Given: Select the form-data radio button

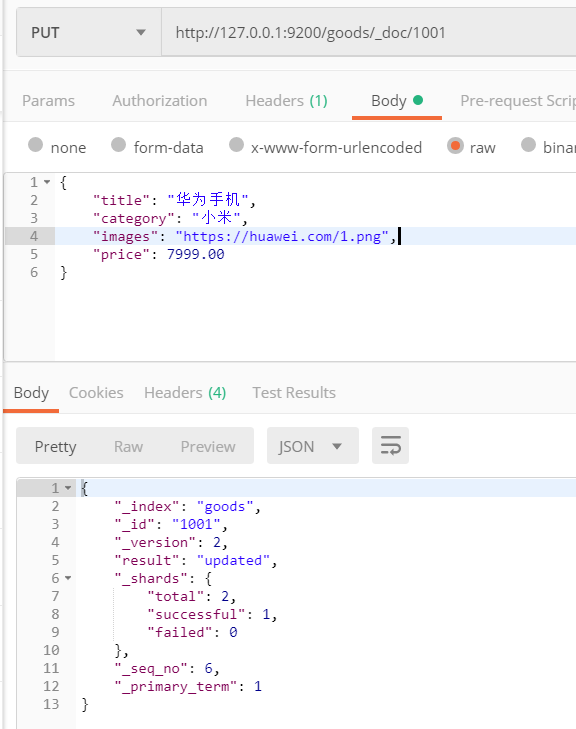Looking at the screenshot, I should (x=119, y=145).
